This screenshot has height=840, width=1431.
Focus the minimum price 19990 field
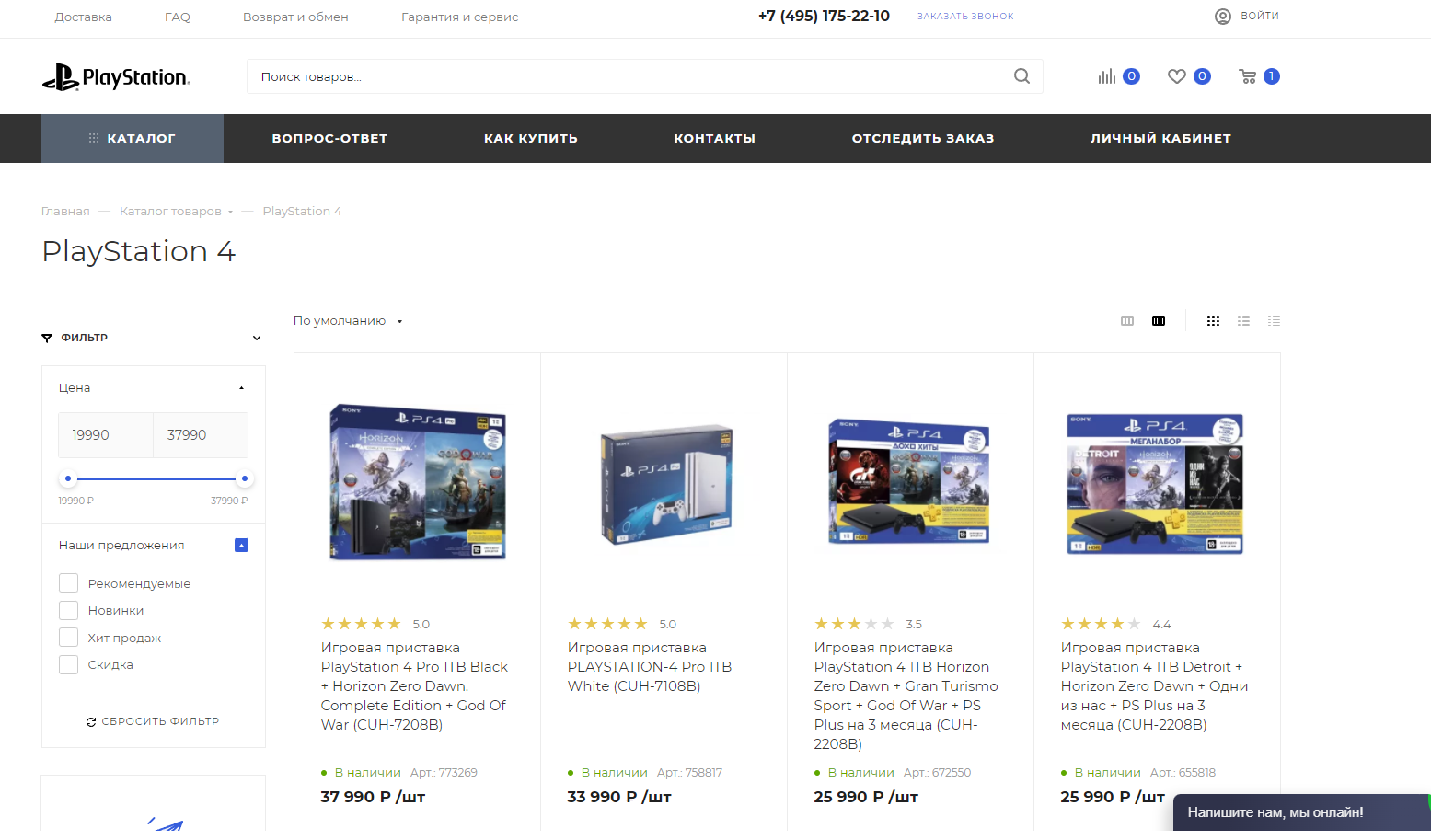(x=106, y=435)
